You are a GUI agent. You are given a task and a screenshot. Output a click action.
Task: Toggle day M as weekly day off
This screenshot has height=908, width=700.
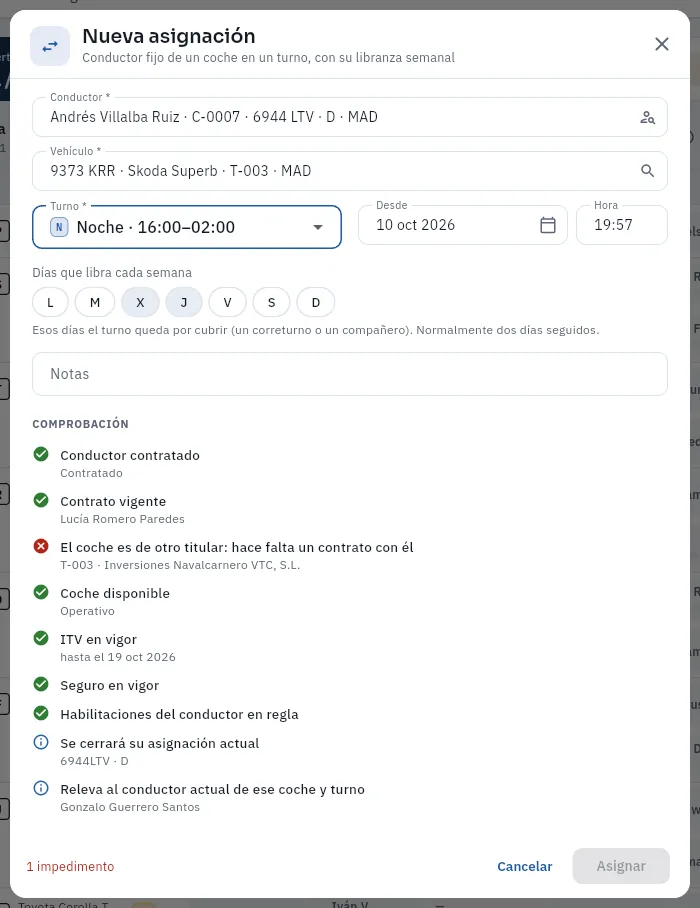point(95,302)
